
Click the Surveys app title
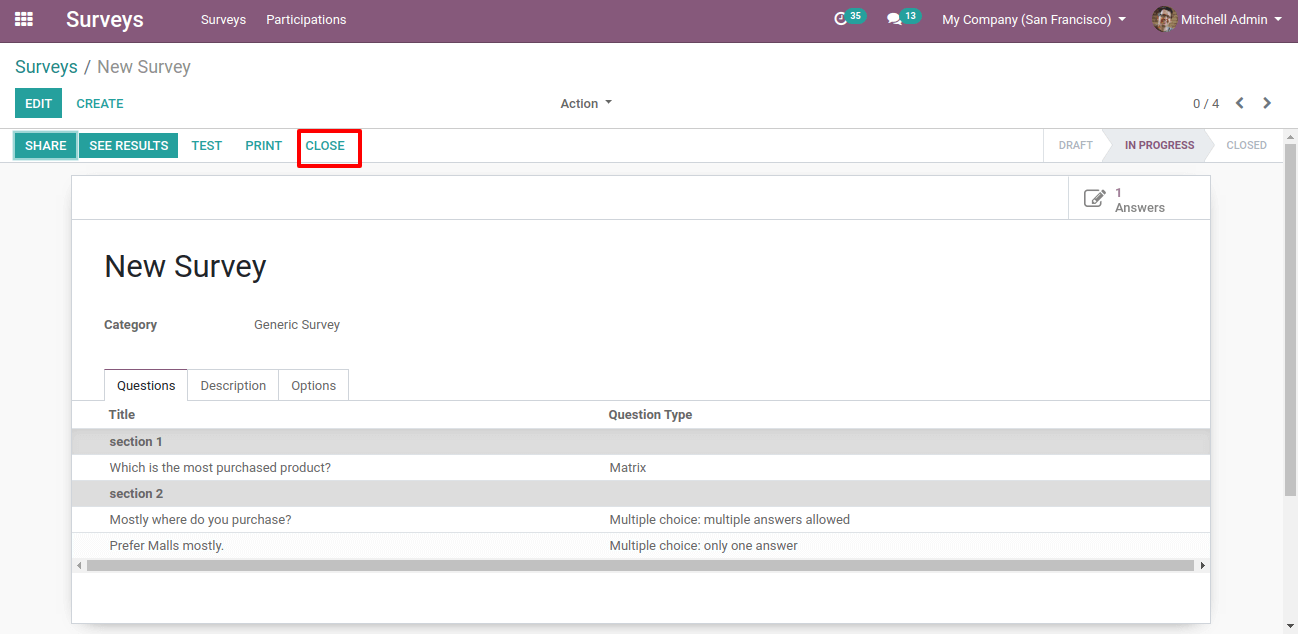105,19
